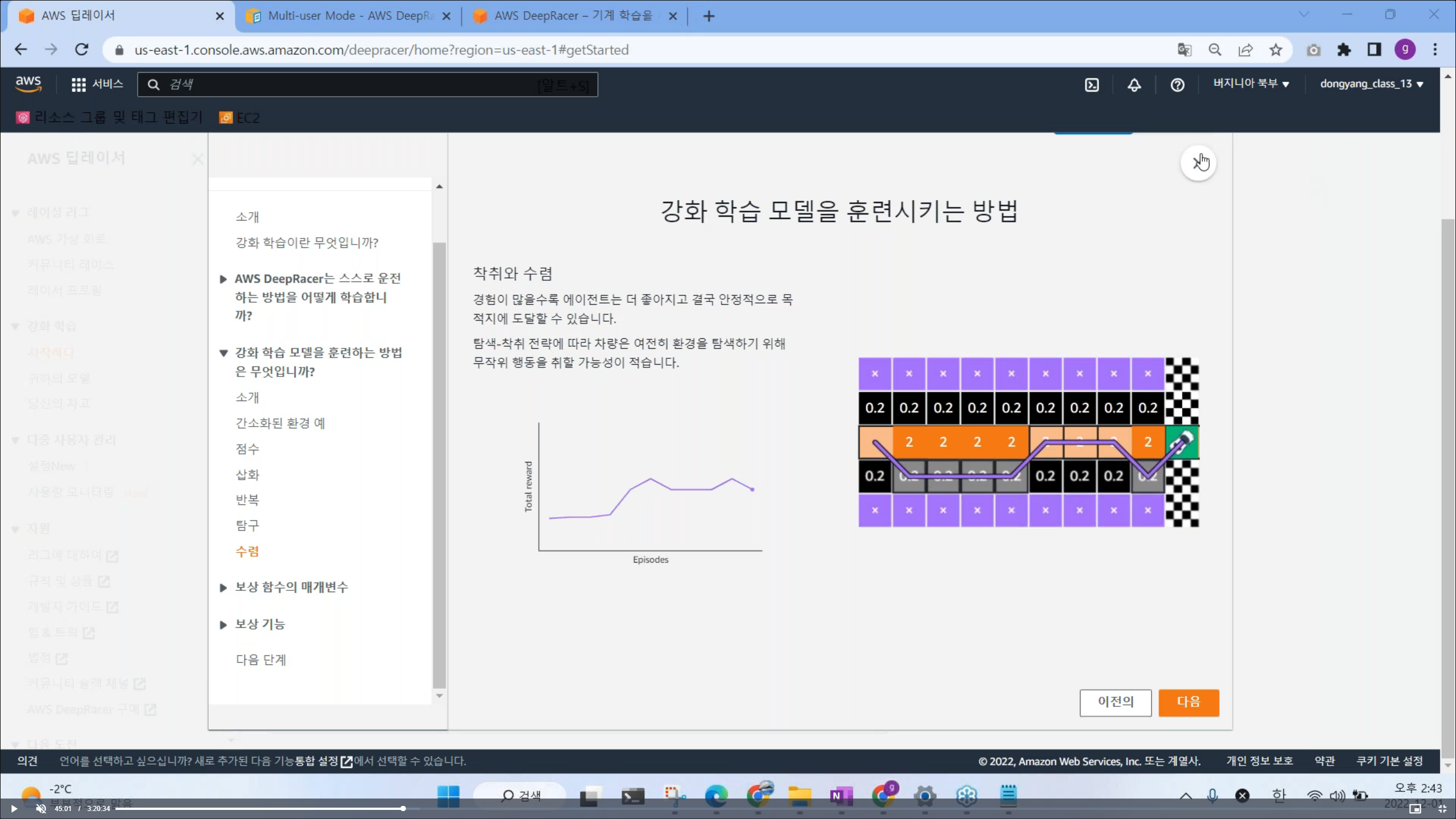Image resolution: width=1456 pixels, height=819 pixels.
Task: Toggle browser side panel icon
Action: (1374, 50)
